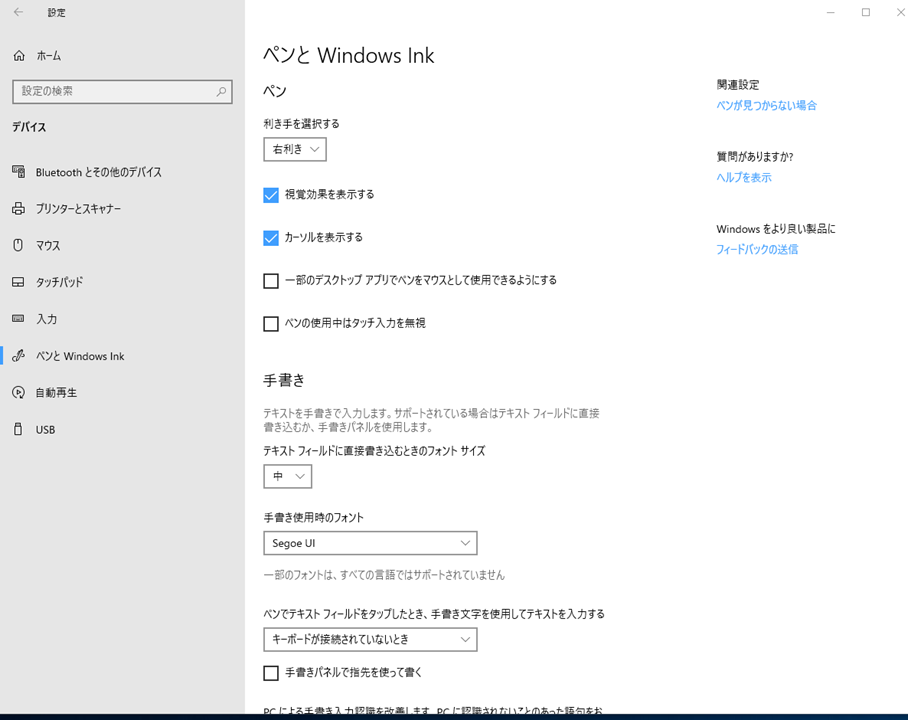Click the 手書き section heading
Image resolution: width=908 pixels, height=720 pixels.
pos(284,380)
